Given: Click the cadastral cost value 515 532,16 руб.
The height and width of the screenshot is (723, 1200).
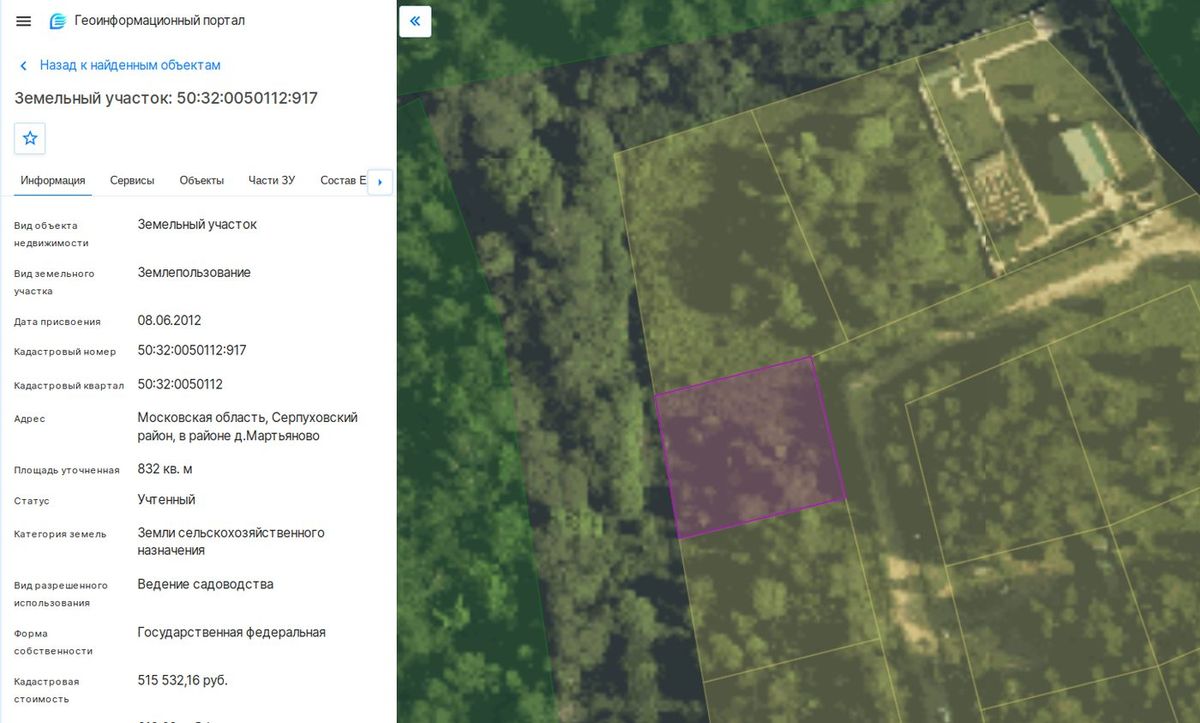Looking at the screenshot, I should pyautogui.click(x=183, y=681).
